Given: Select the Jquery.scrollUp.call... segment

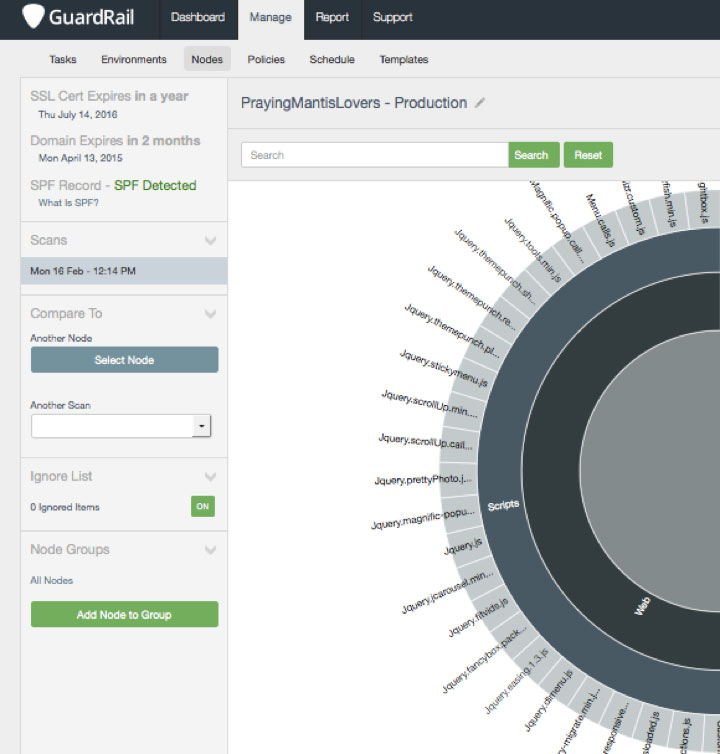Looking at the screenshot, I should (x=458, y=445).
